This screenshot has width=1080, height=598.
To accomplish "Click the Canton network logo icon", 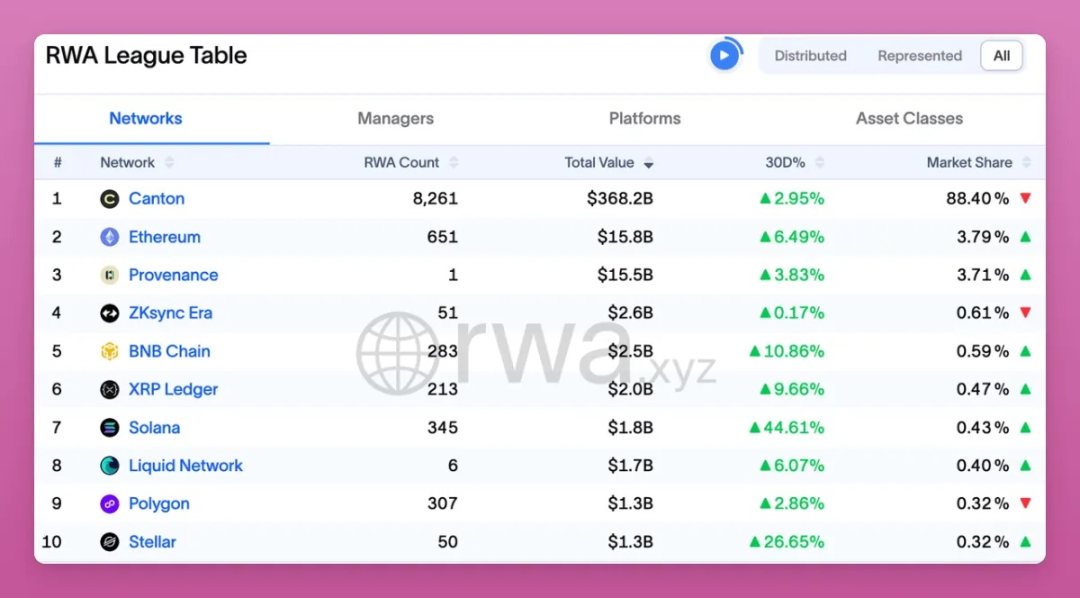I will 110,199.
